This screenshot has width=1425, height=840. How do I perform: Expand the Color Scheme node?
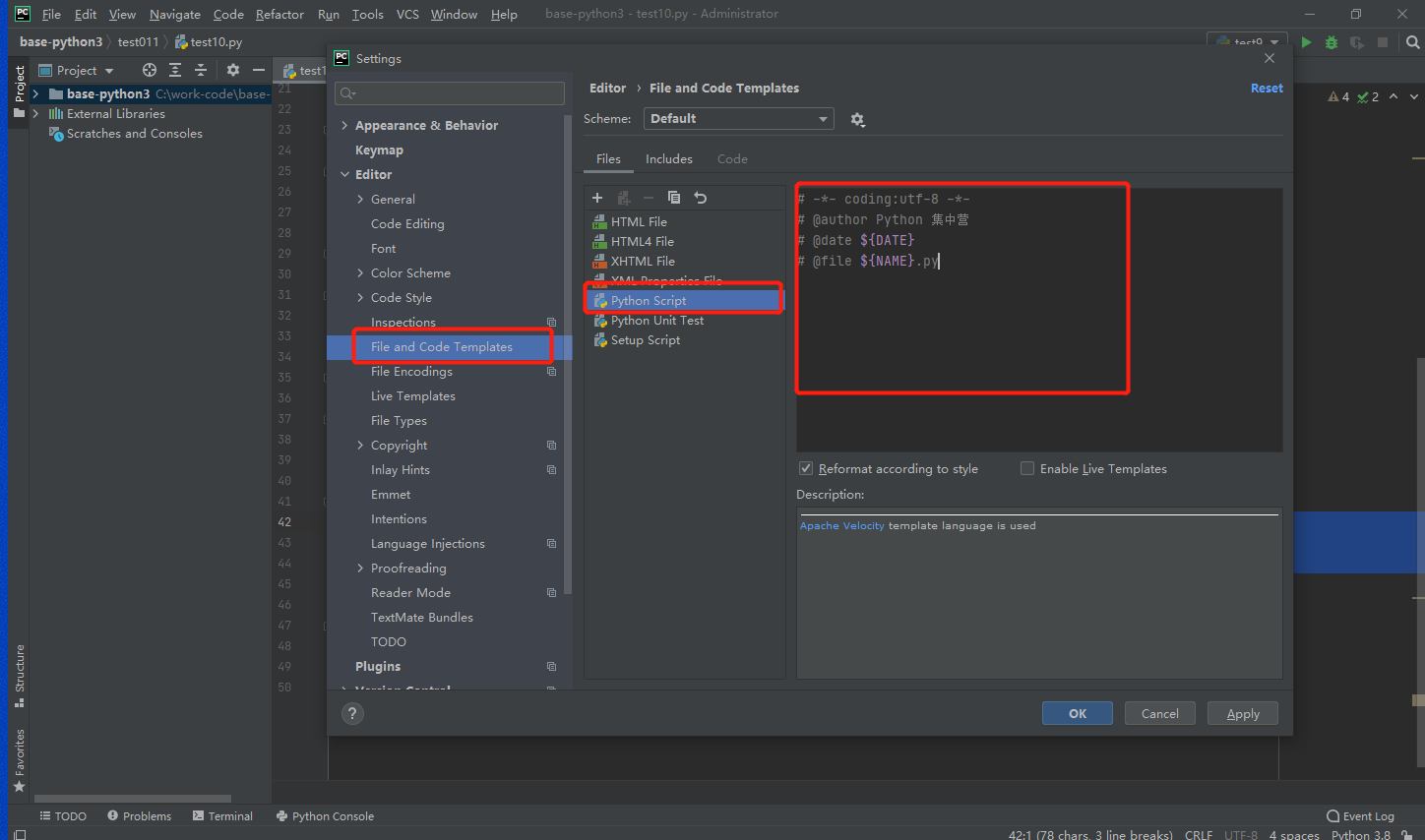tap(360, 273)
